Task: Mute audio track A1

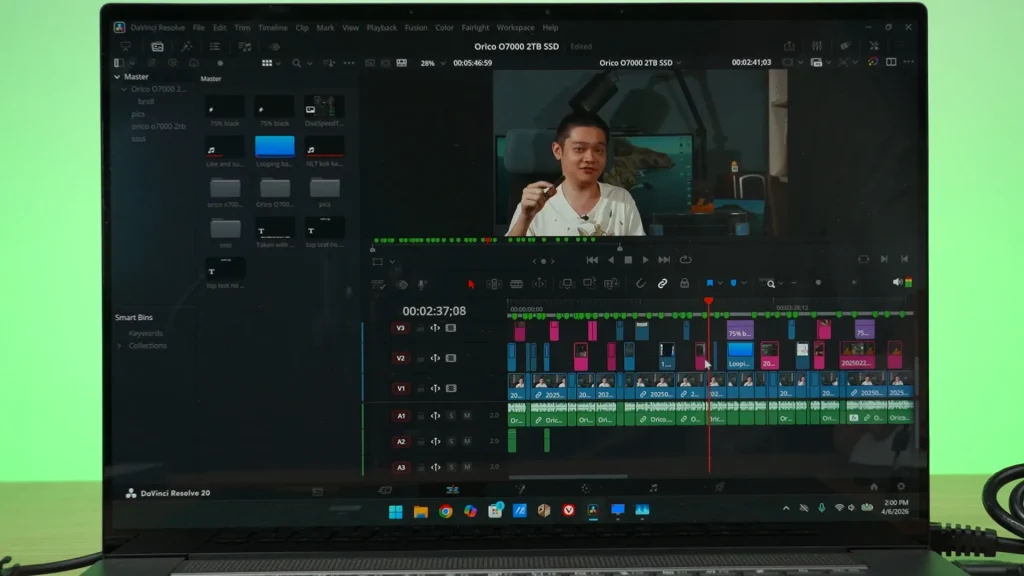Action: tap(467, 415)
